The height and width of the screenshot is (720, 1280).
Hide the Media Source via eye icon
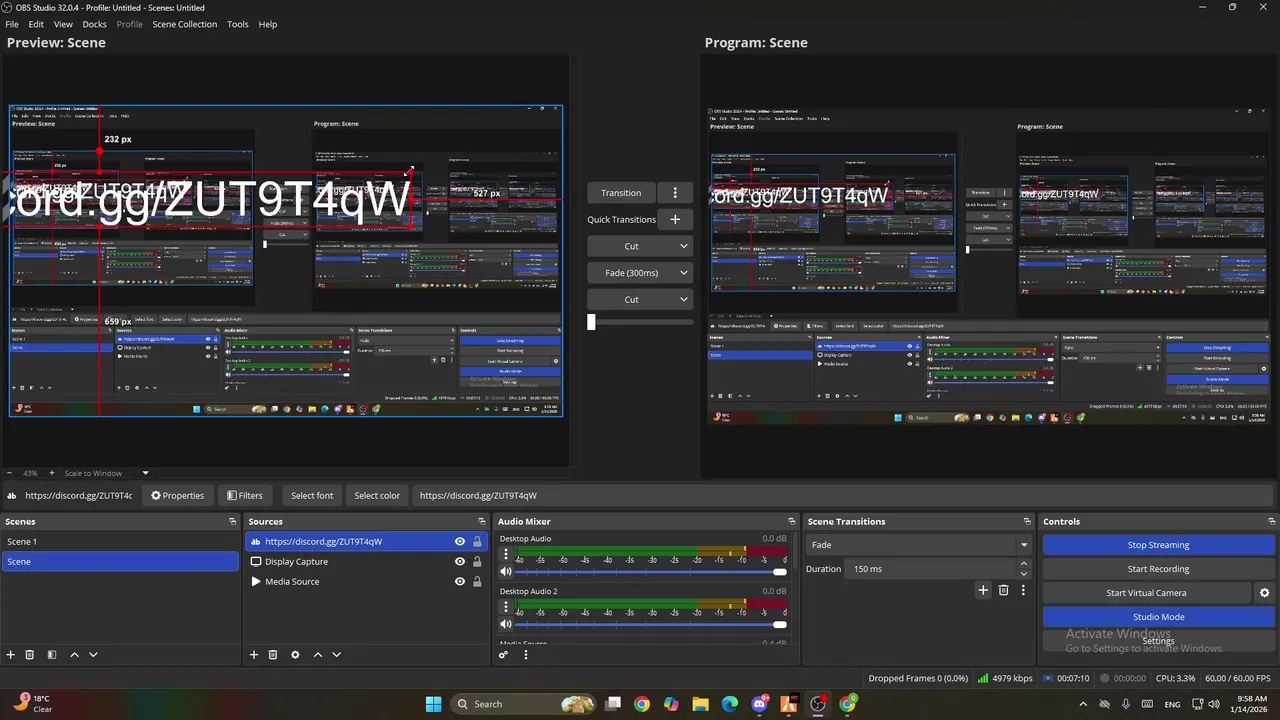point(460,582)
